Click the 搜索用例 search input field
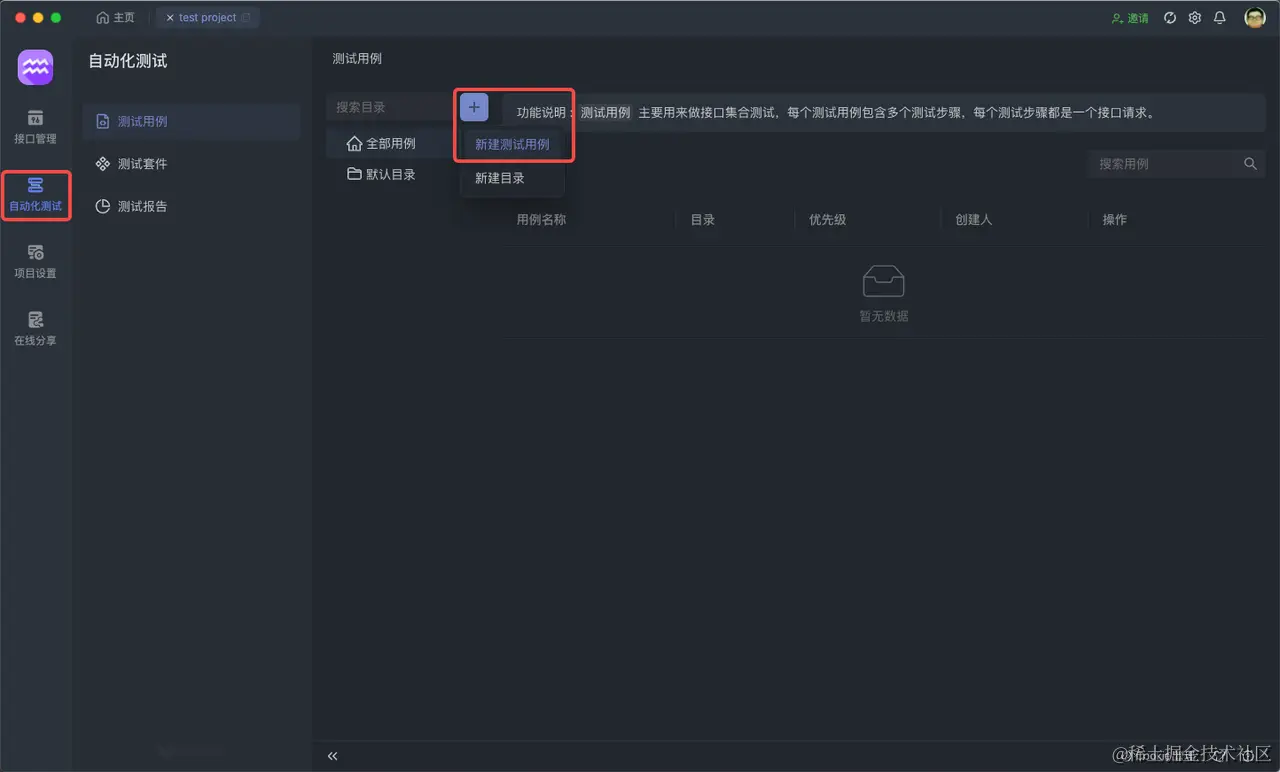The width and height of the screenshot is (1280, 772). point(1160,163)
